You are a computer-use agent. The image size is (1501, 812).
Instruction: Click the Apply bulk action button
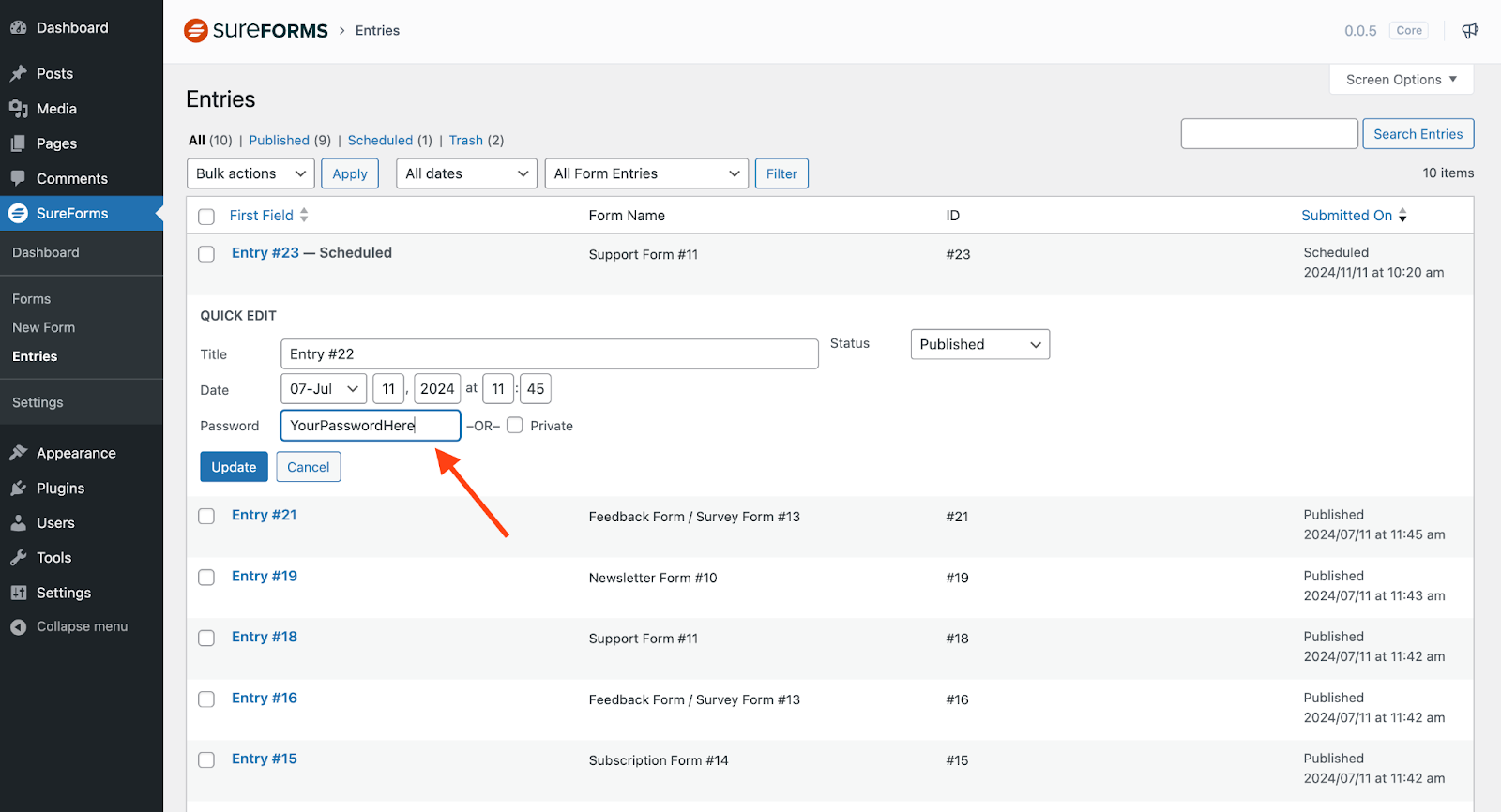coord(350,173)
